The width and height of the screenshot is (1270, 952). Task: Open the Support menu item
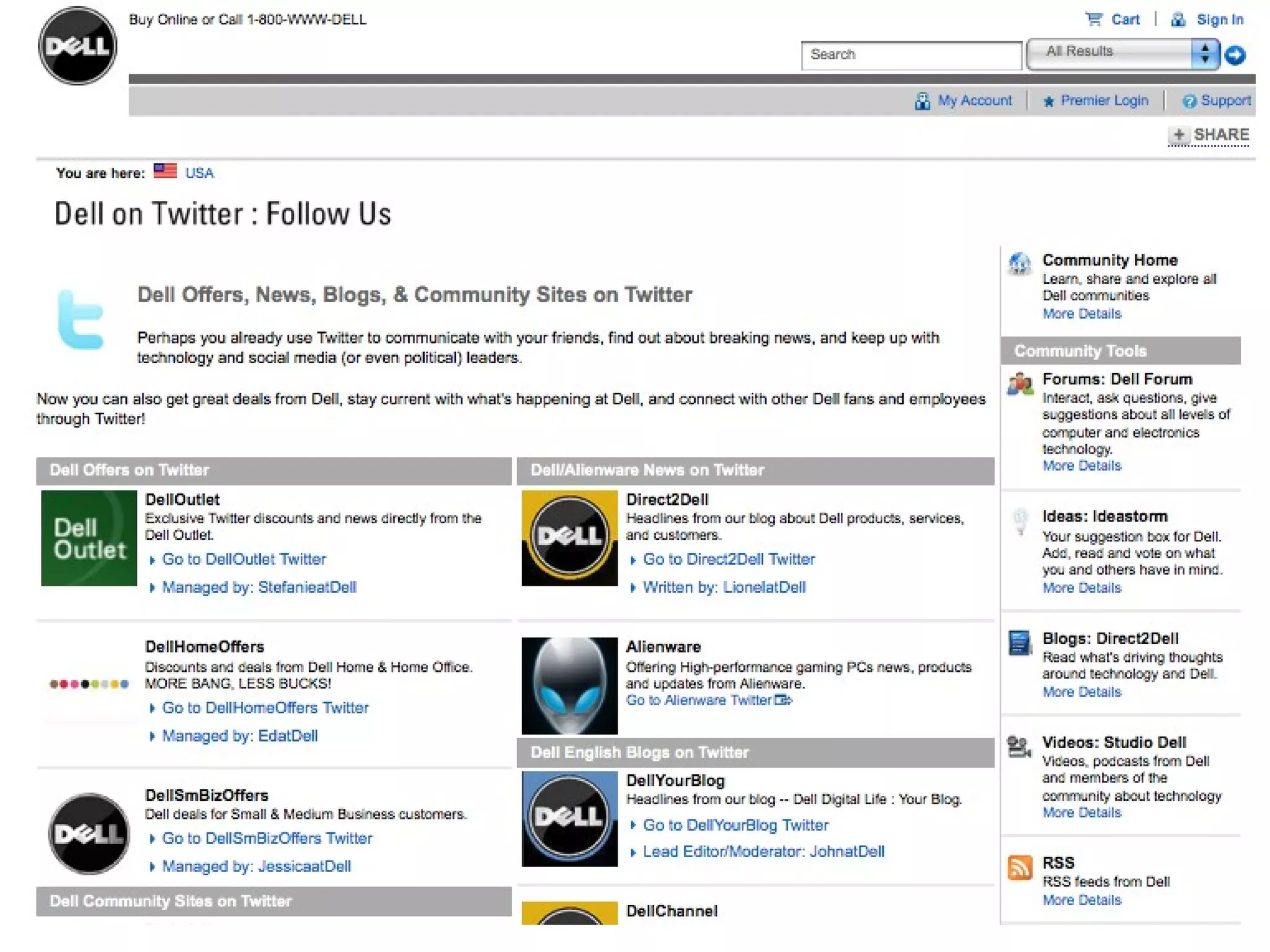click(1225, 100)
